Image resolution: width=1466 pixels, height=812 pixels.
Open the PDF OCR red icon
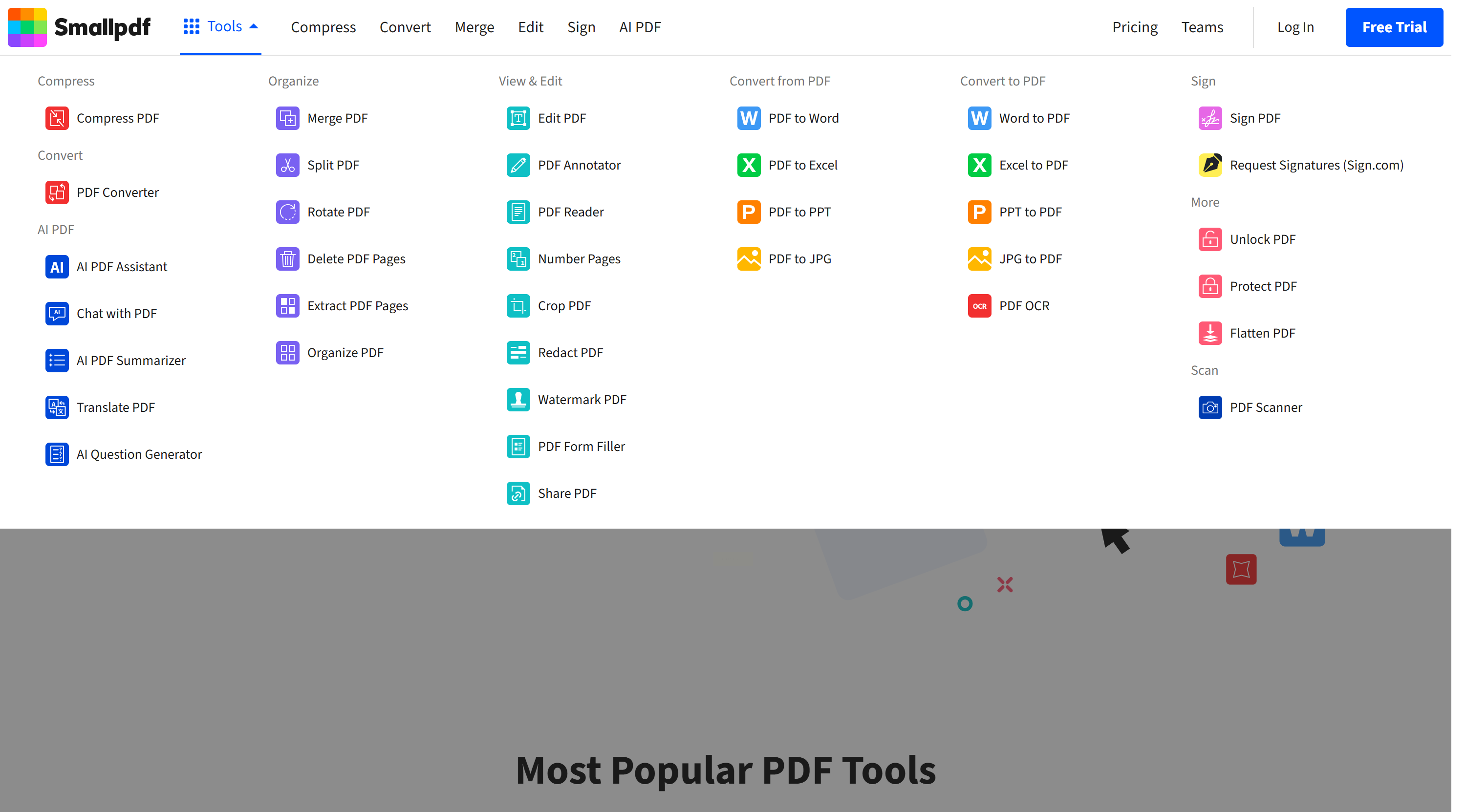[979, 306]
